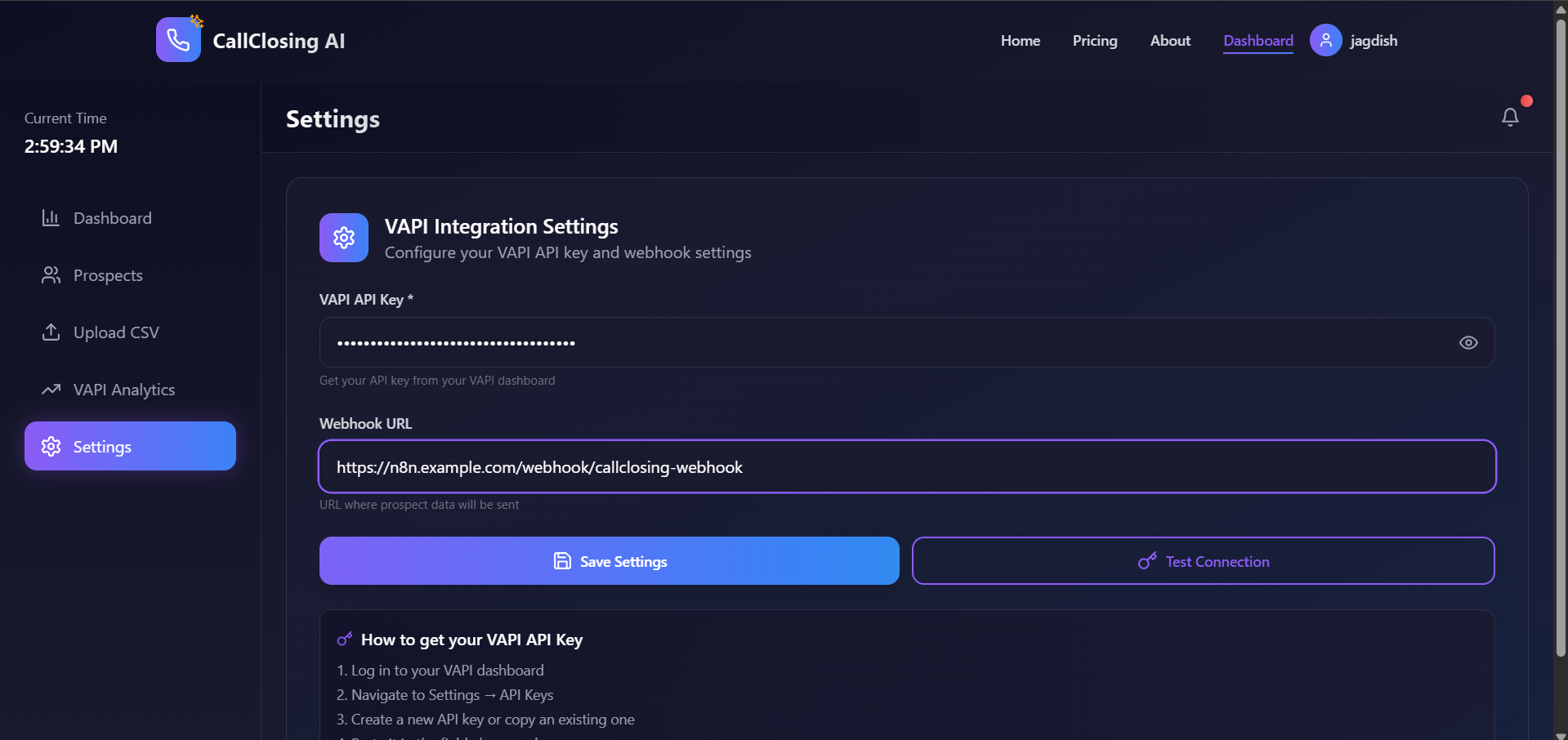
Task: Click the 'Current Time' label
Action: tap(65, 118)
